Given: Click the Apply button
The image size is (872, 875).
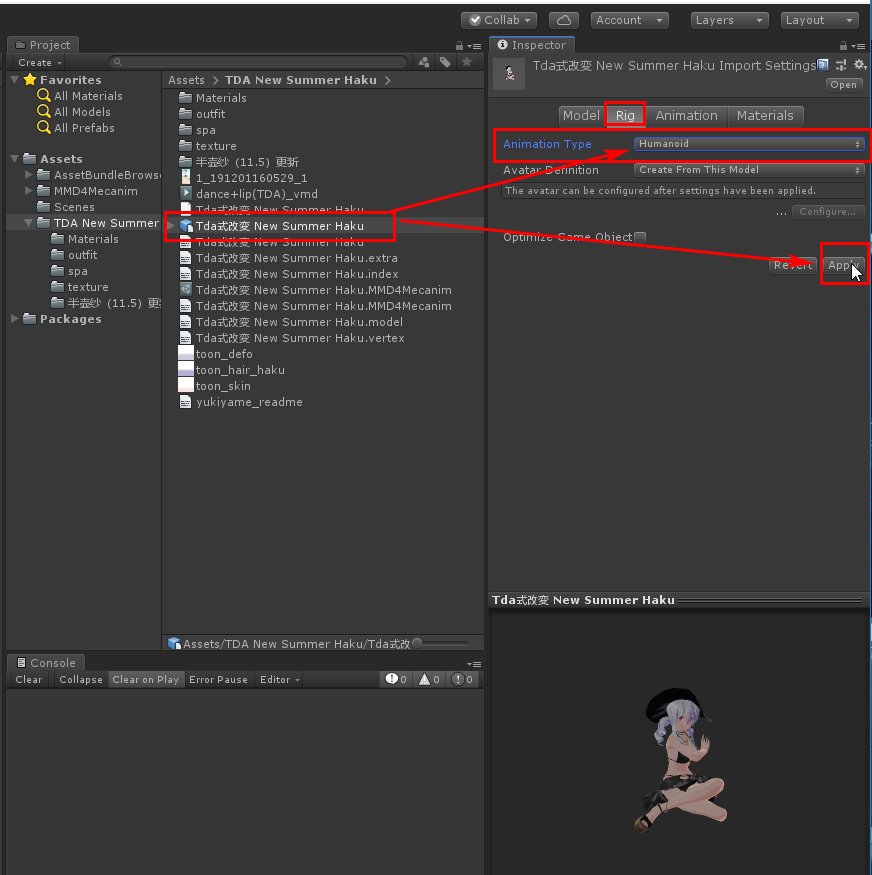Looking at the screenshot, I should pyautogui.click(x=844, y=265).
